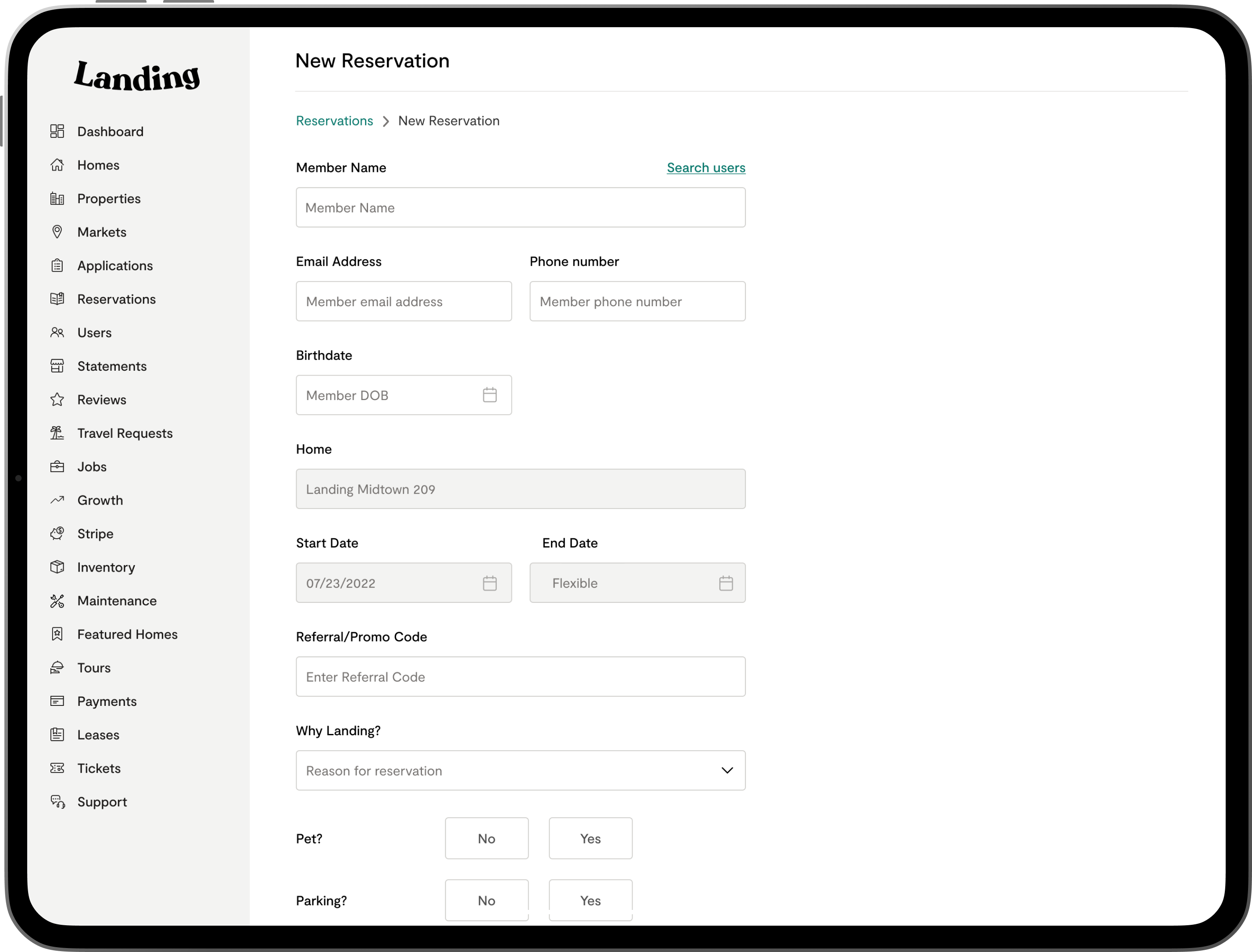The image size is (1252, 952).
Task: Click the Search users link
Action: pyautogui.click(x=705, y=168)
